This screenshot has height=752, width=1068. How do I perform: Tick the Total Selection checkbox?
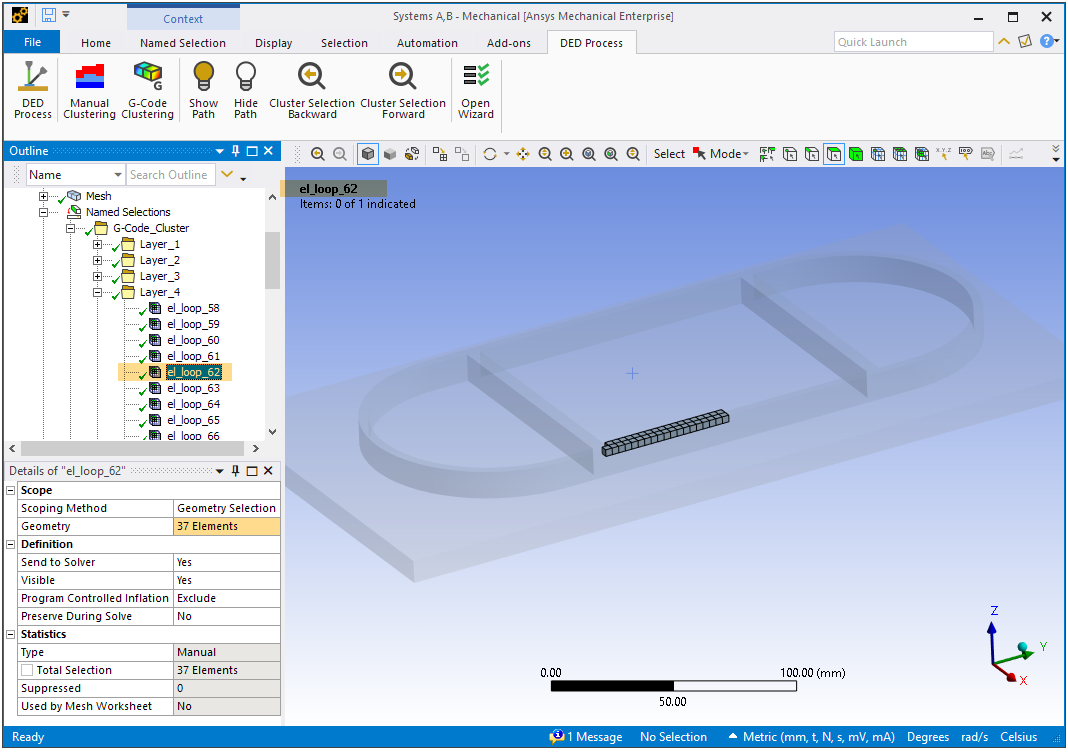click(x=27, y=670)
